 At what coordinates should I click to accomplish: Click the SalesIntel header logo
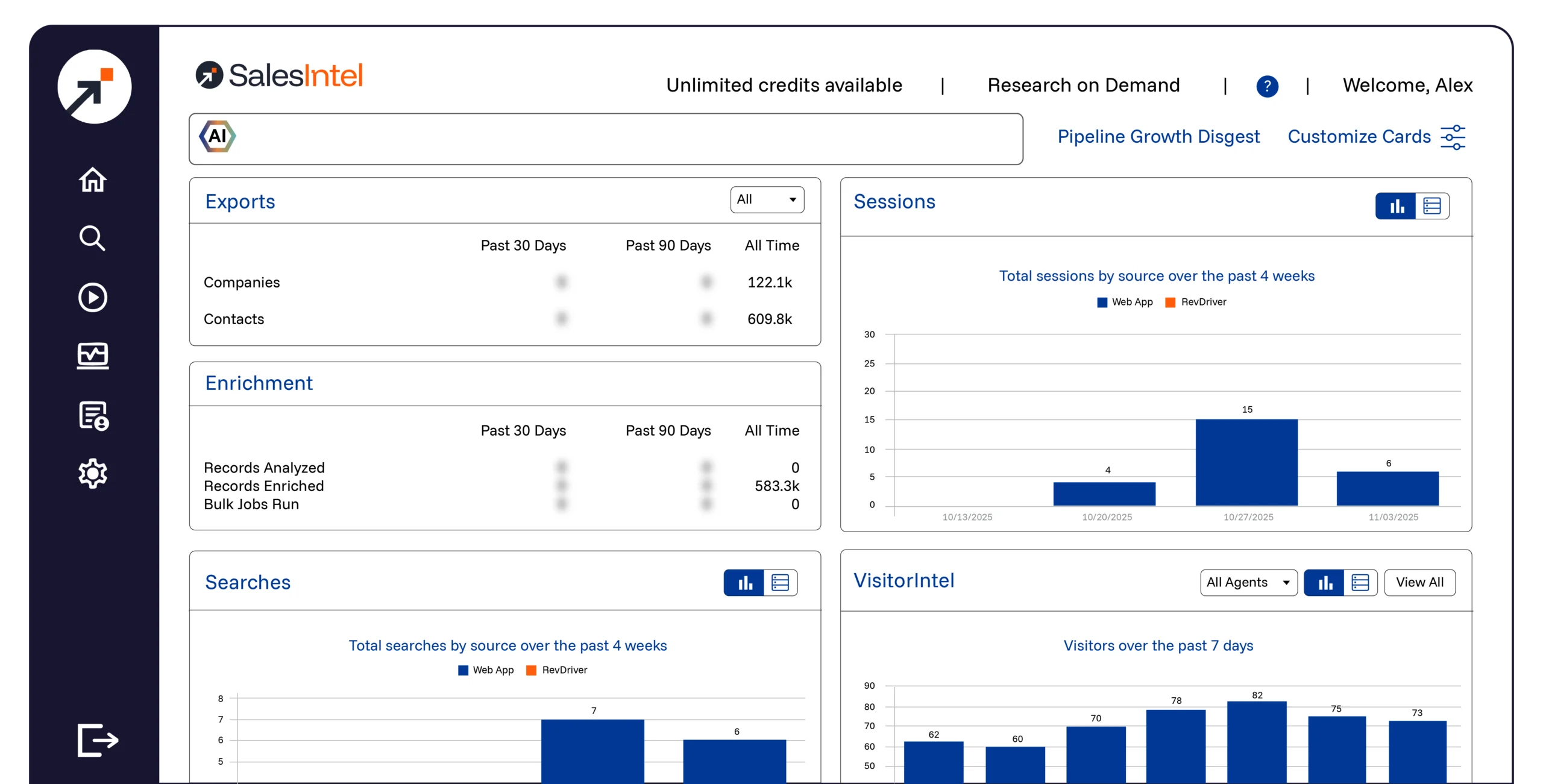280,75
